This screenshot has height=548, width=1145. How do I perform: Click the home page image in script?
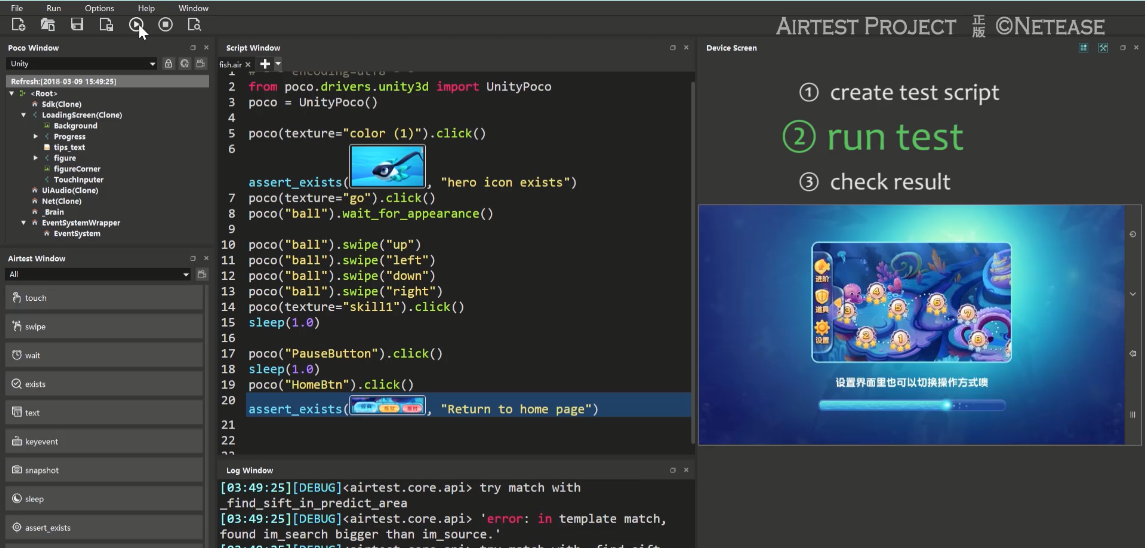pyautogui.click(x=387, y=405)
